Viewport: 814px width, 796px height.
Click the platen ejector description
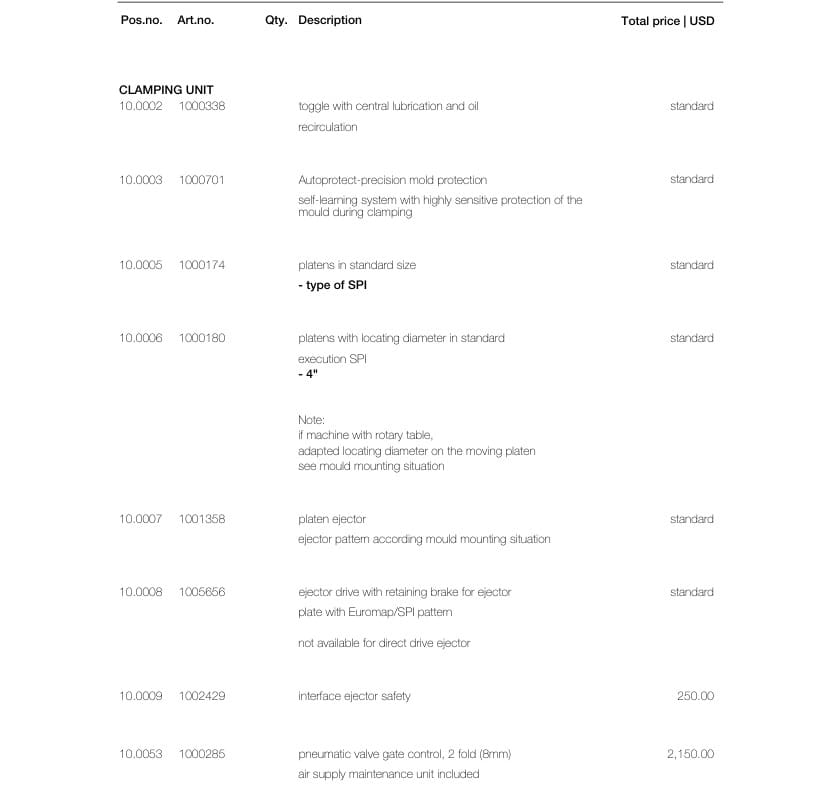[x=332, y=519]
